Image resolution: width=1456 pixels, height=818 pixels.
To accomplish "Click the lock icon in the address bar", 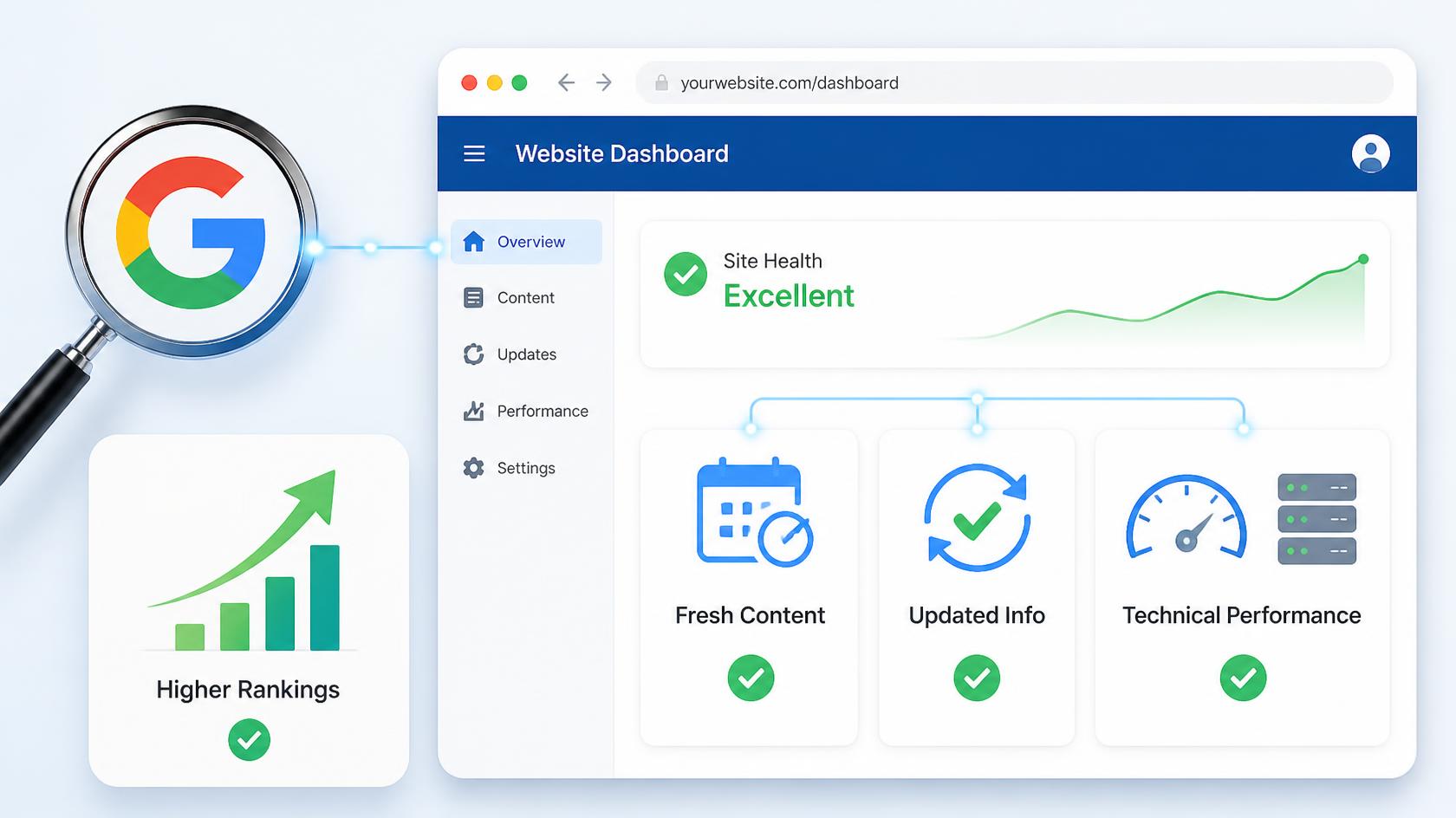I will (661, 82).
